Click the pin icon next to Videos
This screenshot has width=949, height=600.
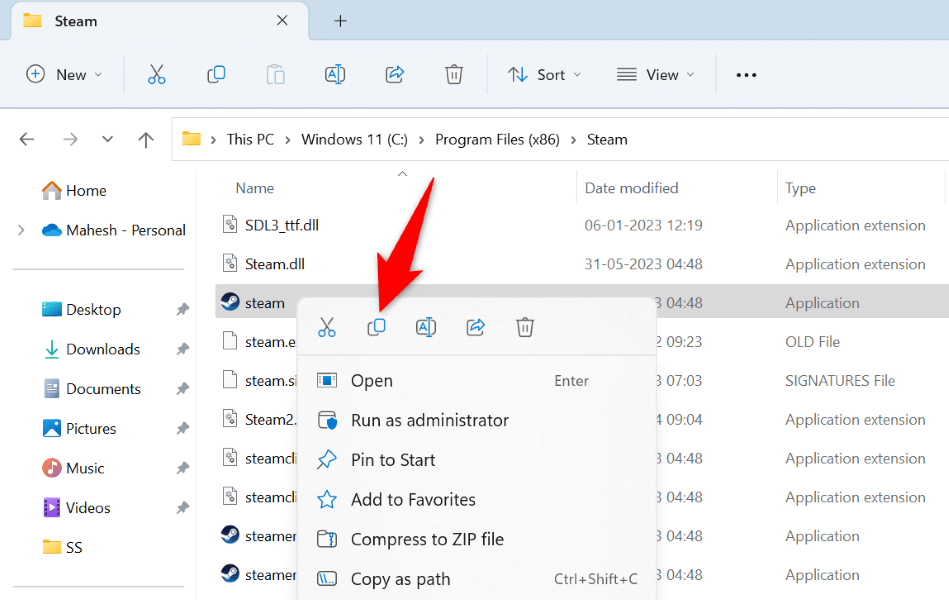pyautogui.click(x=182, y=507)
